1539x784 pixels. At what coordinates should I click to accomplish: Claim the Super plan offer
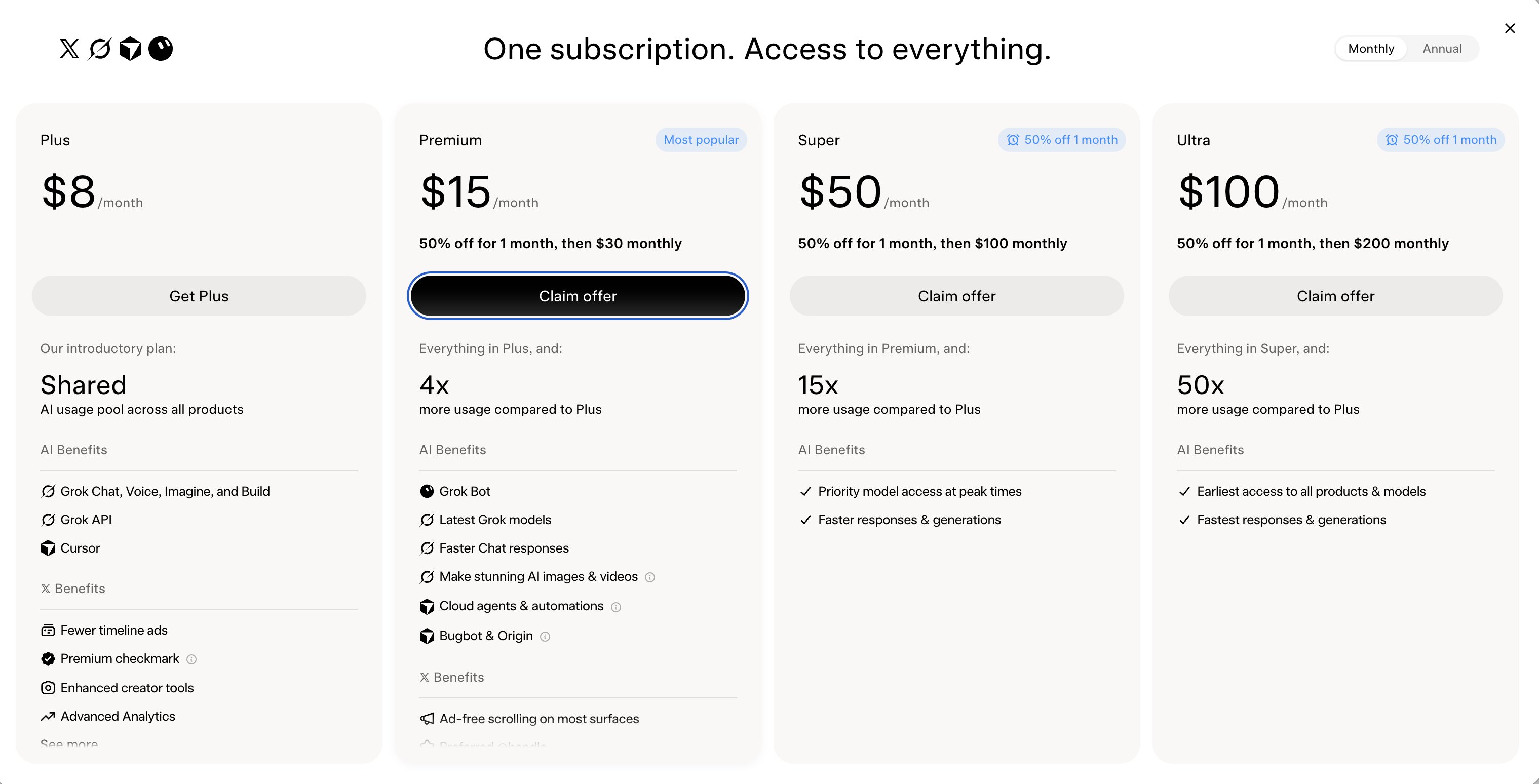click(x=956, y=296)
